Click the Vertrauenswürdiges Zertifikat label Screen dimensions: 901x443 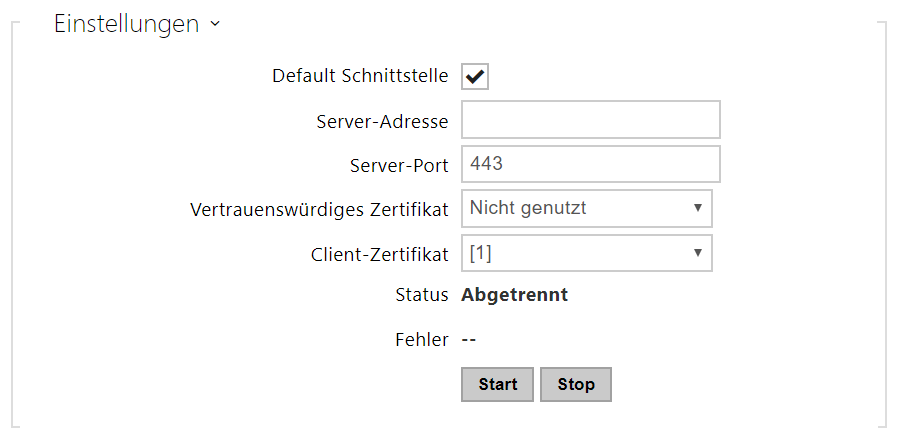[319, 210]
